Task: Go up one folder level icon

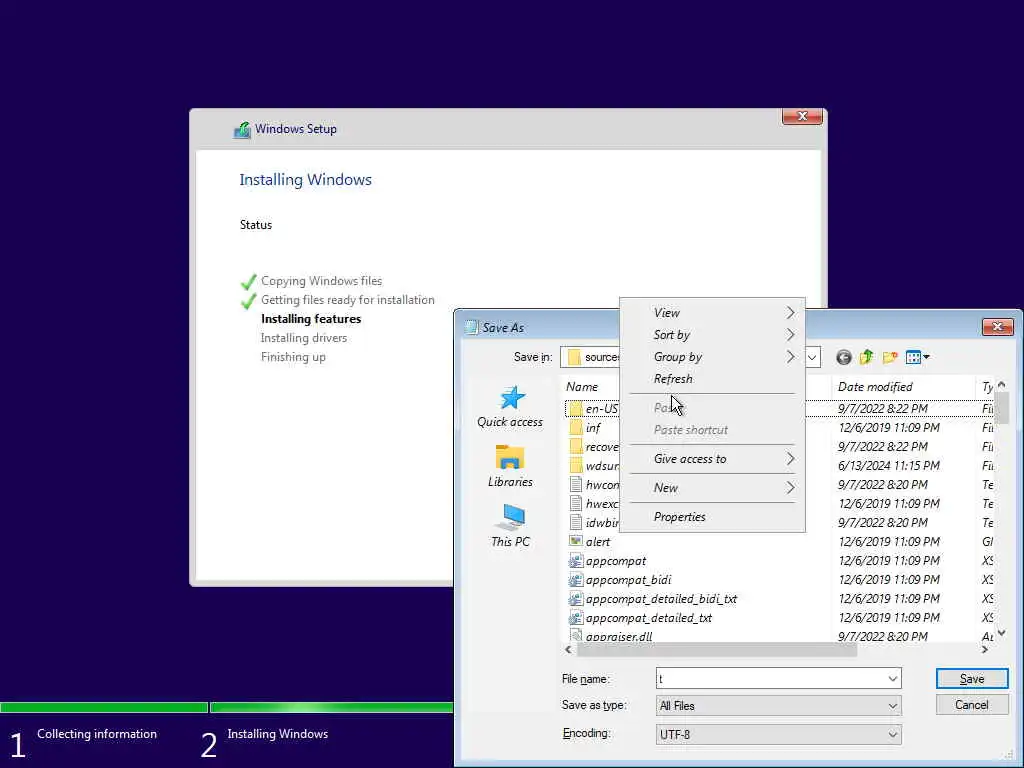Action: pyautogui.click(x=867, y=357)
